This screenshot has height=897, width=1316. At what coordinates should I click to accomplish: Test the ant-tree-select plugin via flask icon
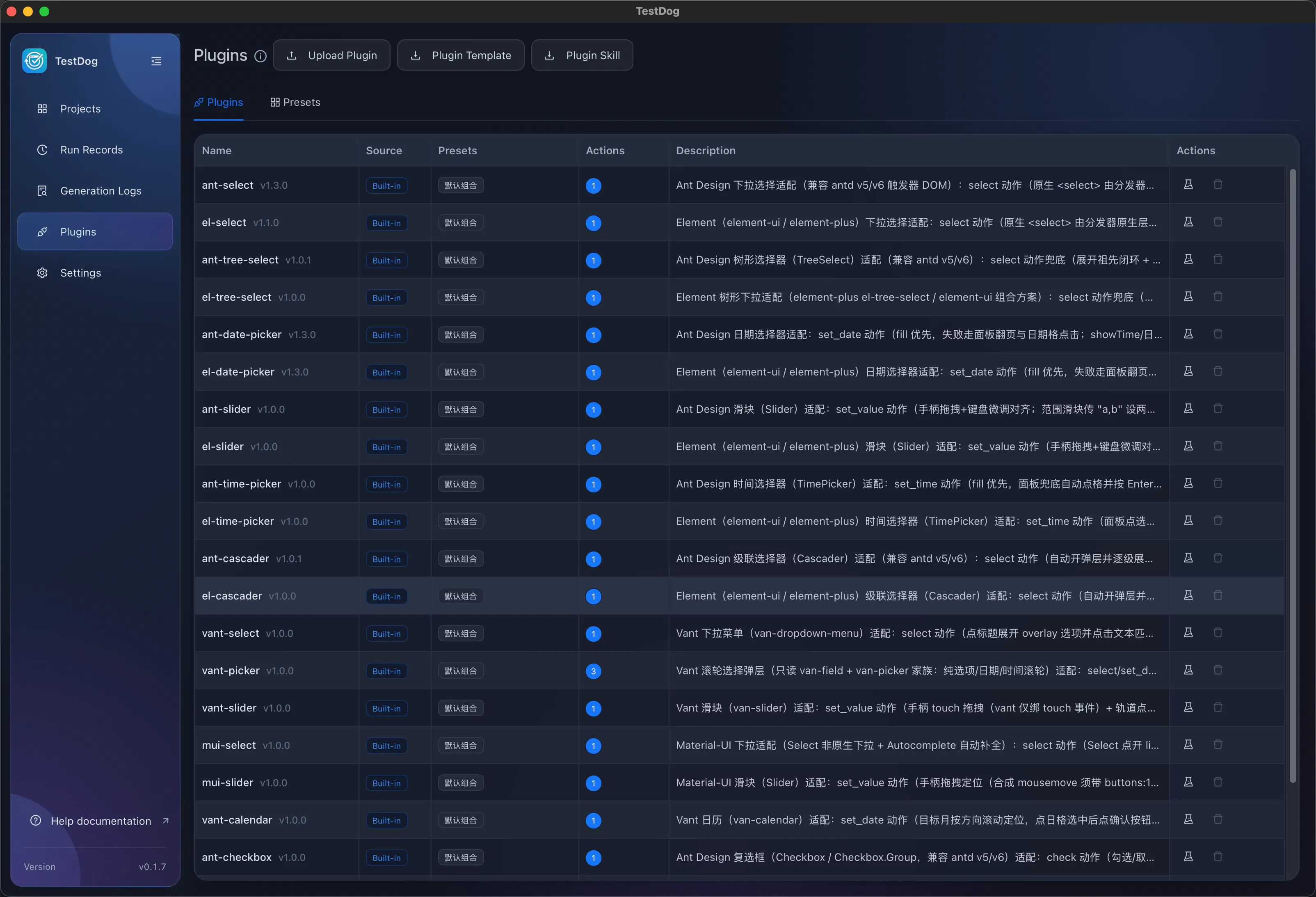[x=1188, y=259]
